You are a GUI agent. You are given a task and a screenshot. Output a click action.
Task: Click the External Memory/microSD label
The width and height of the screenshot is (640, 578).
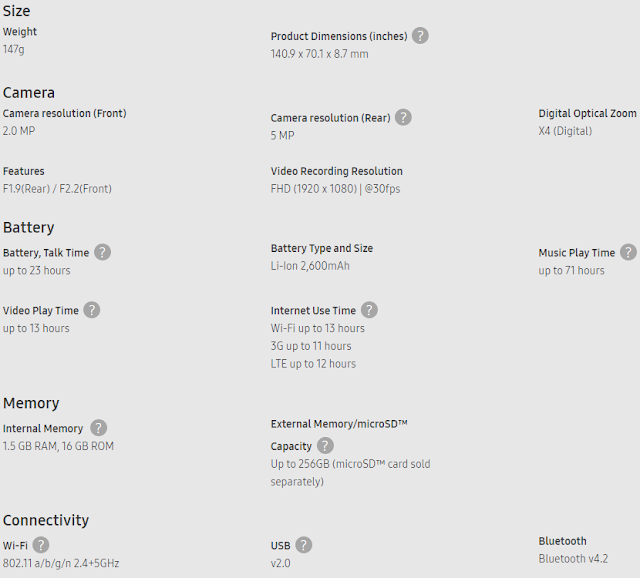(339, 424)
